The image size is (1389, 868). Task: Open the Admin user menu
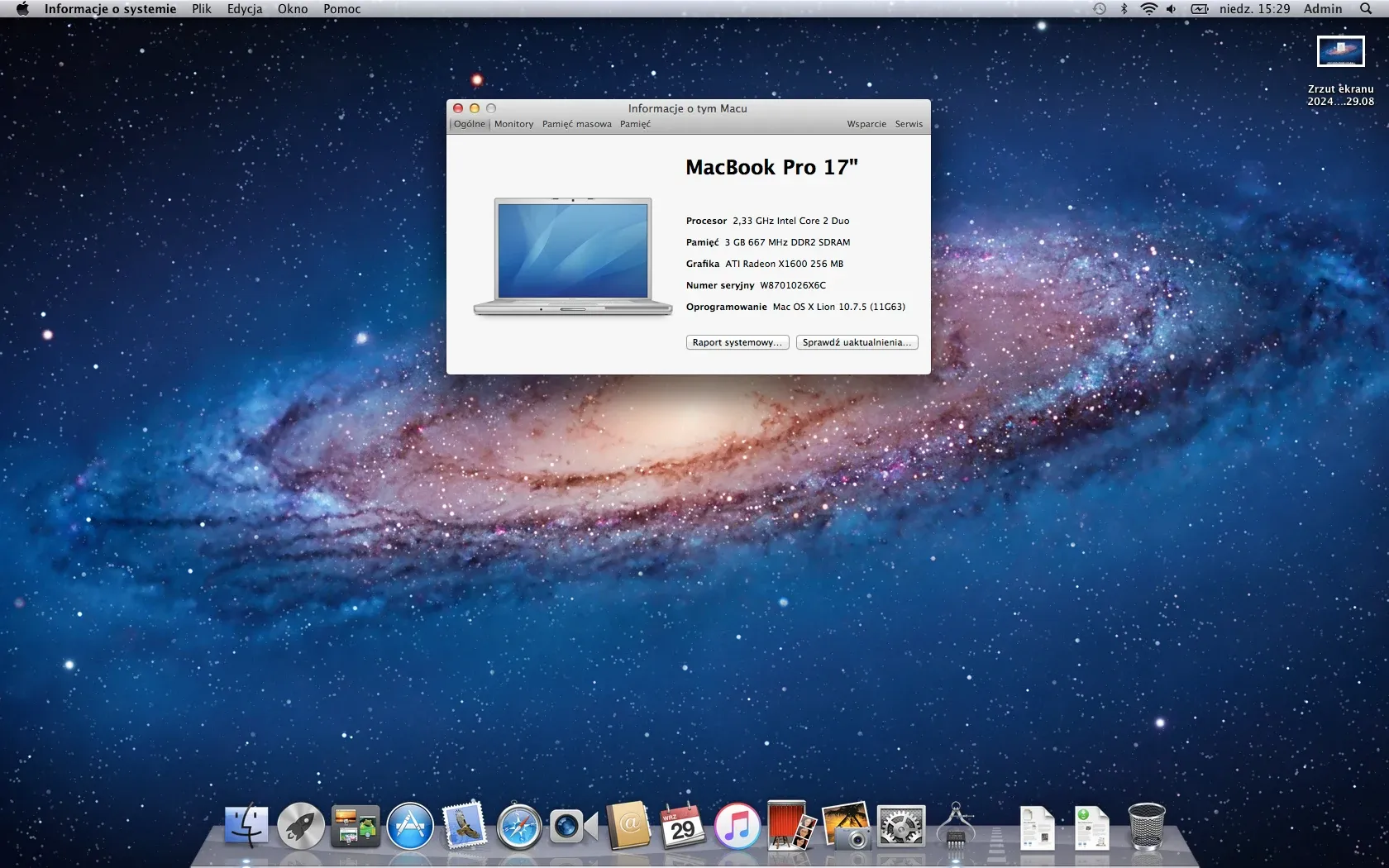tap(1323, 8)
